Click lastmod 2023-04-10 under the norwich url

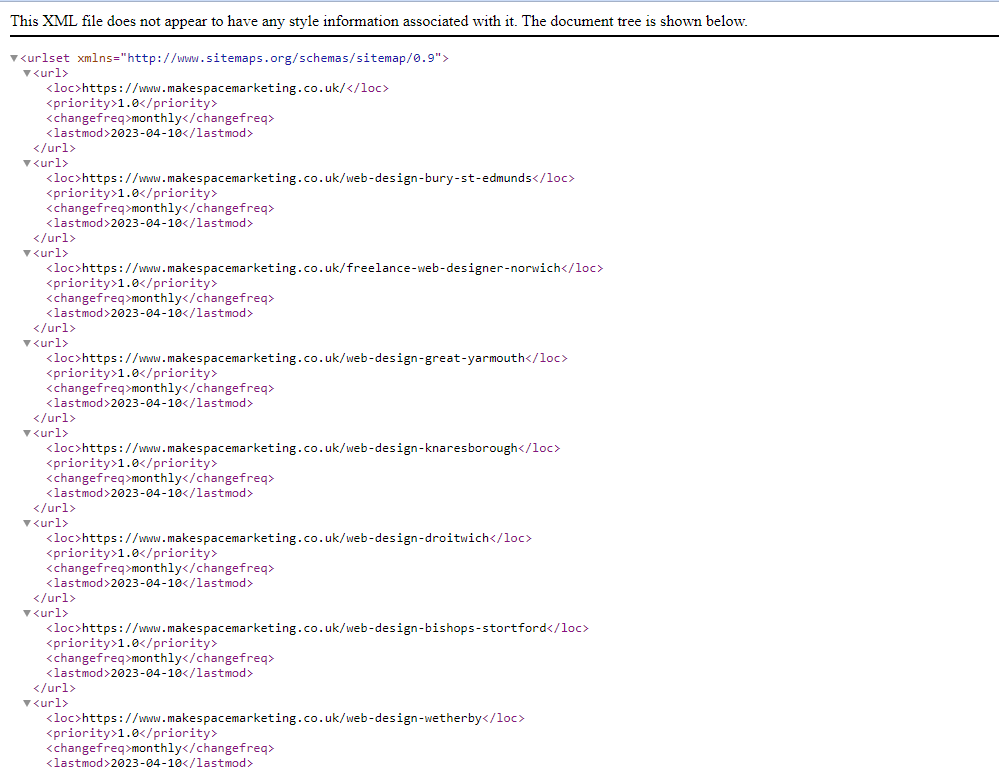[150, 313]
